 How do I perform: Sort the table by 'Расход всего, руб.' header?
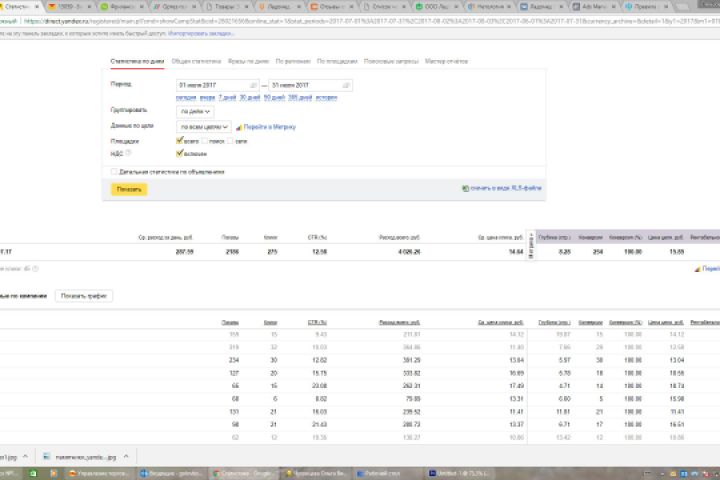[399, 322]
